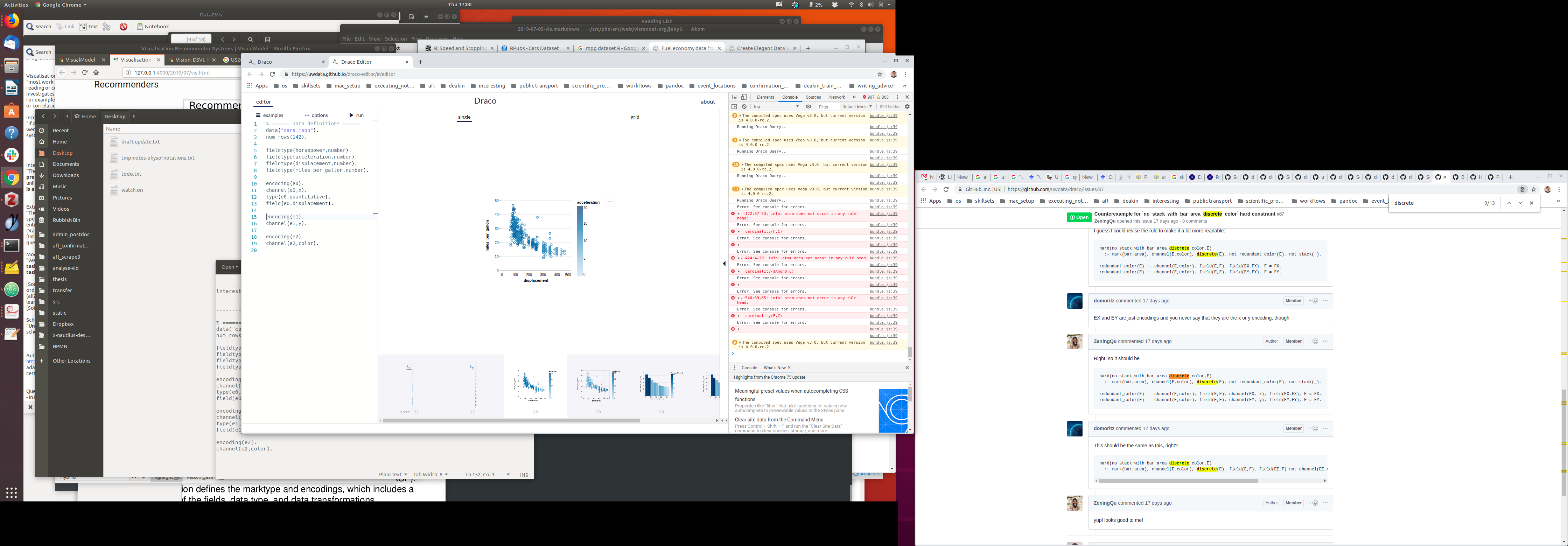Screen dimensions: 1568x546
Task: Show the console sidebar
Action: tap(734, 106)
